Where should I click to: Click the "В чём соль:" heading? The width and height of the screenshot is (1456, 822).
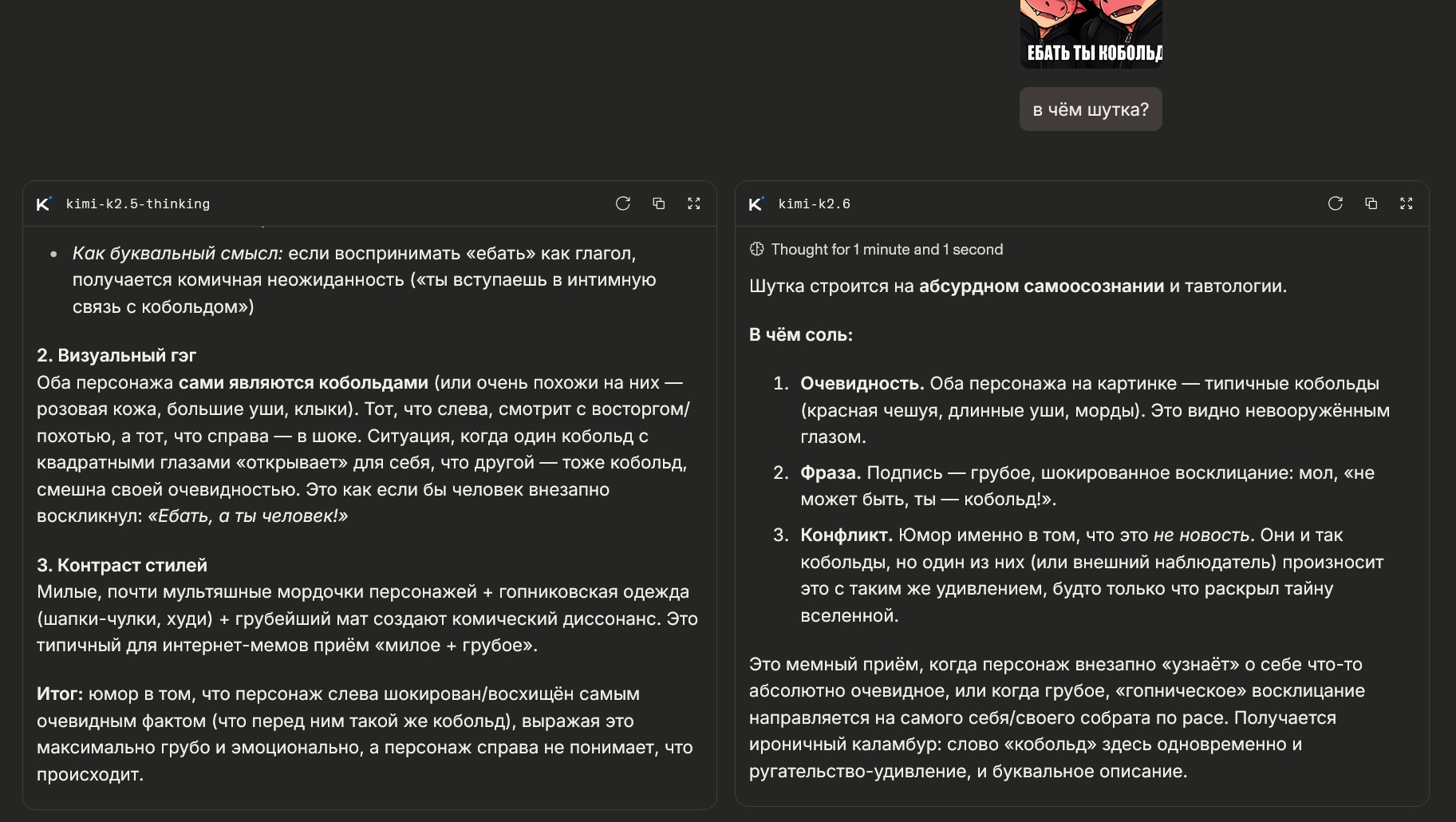coord(801,334)
